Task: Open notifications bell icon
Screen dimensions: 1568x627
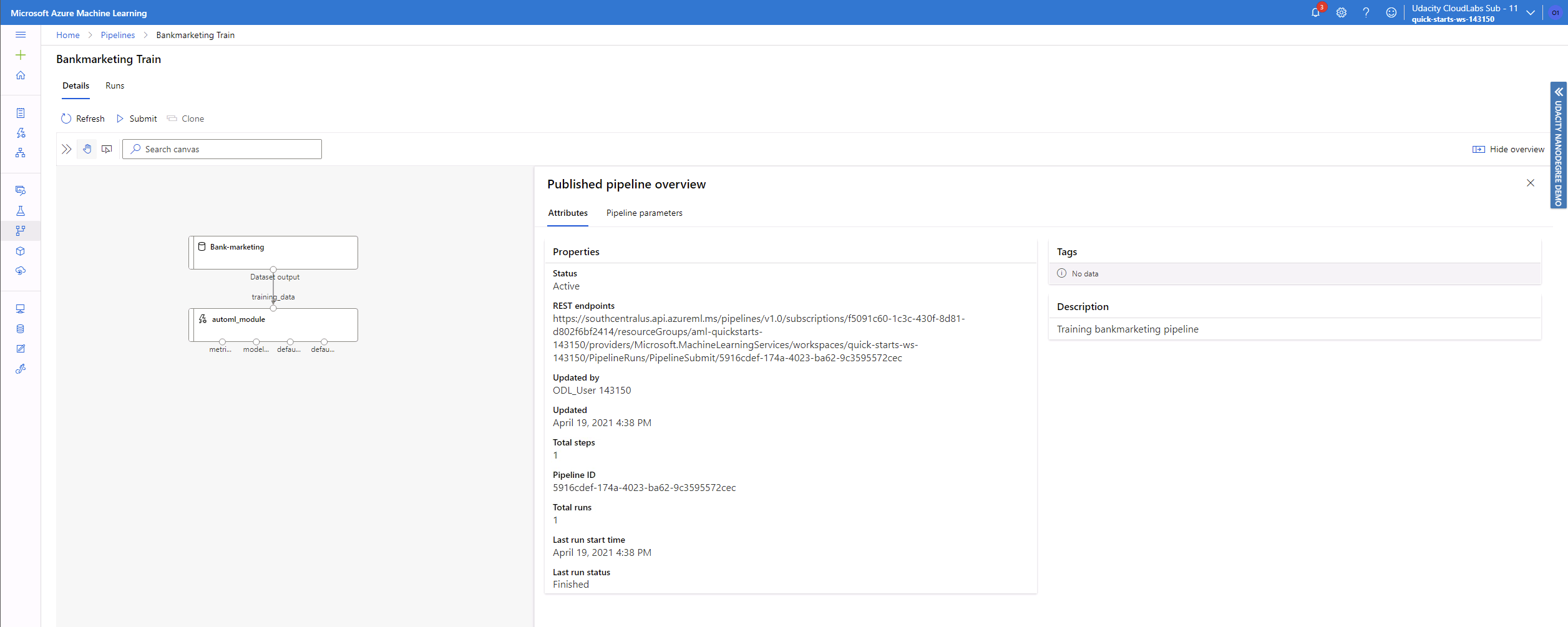Action: 1315,12
